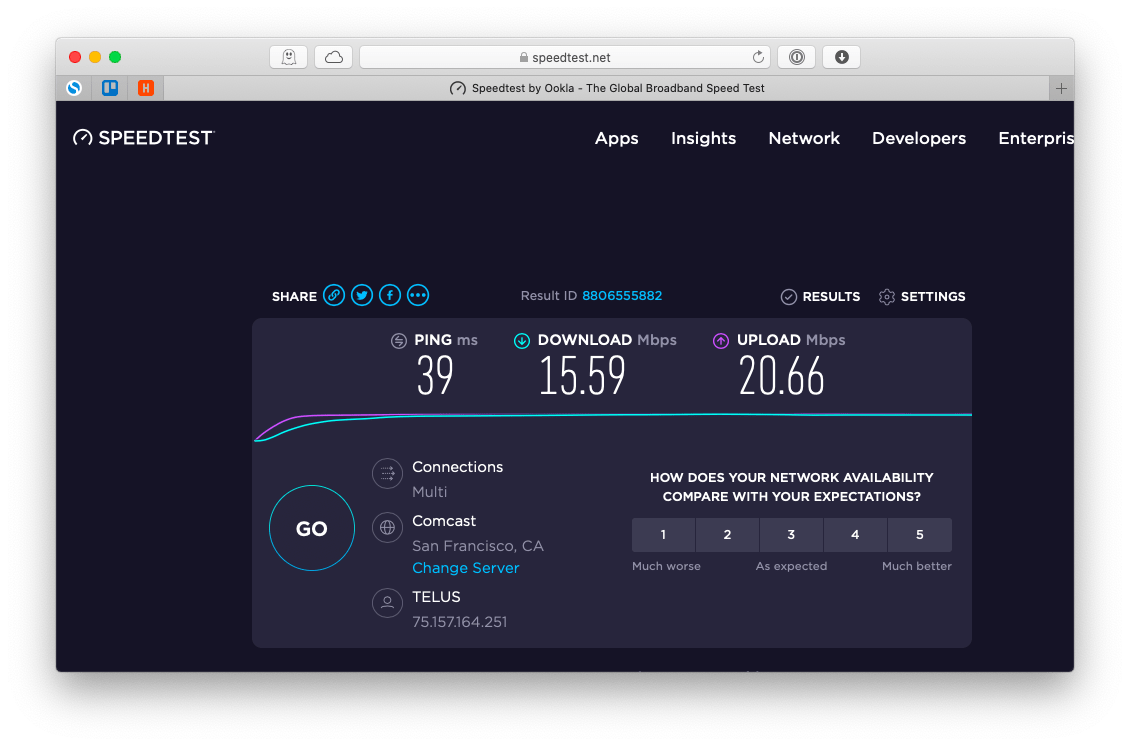
Task: Click the Connections multi icon
Action: [x=387, y=473]
